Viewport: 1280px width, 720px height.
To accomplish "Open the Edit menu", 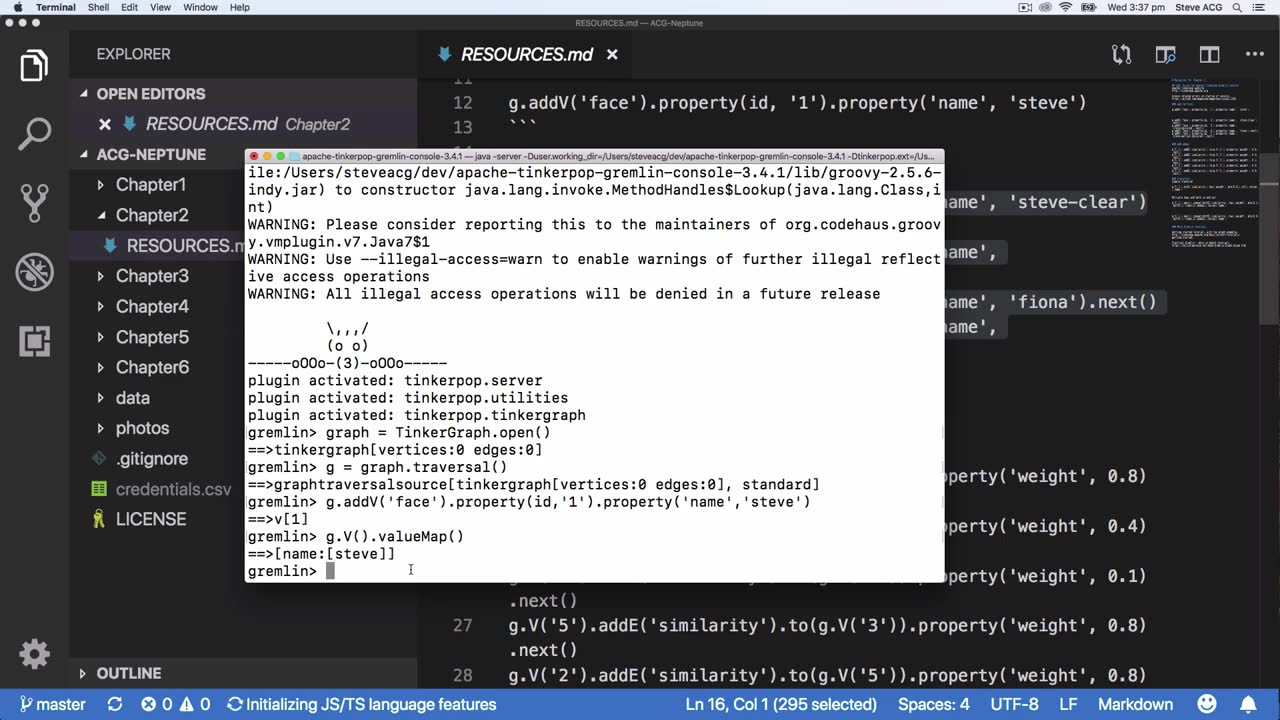I will click(x=130, y=7).
